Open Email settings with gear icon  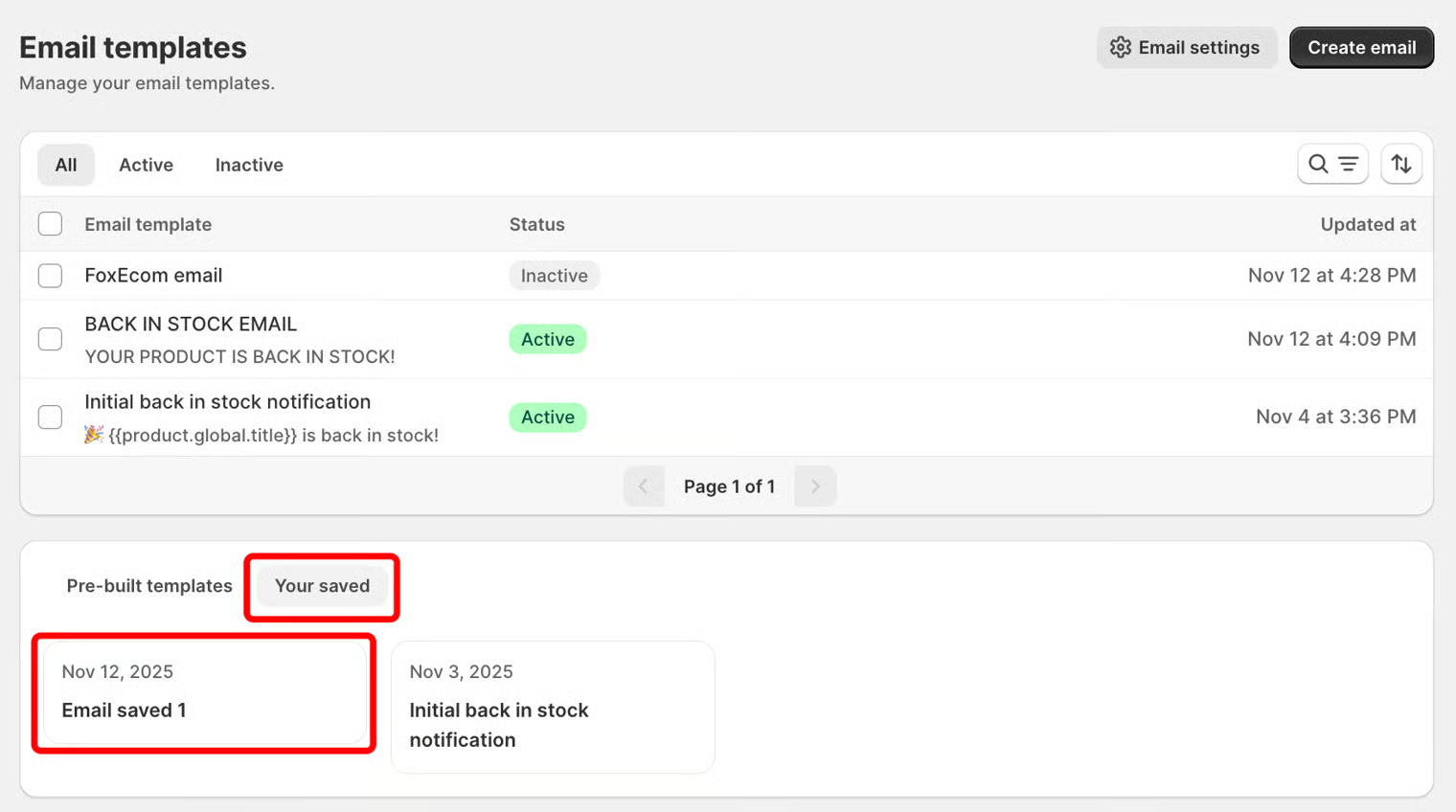(1186, 48)
